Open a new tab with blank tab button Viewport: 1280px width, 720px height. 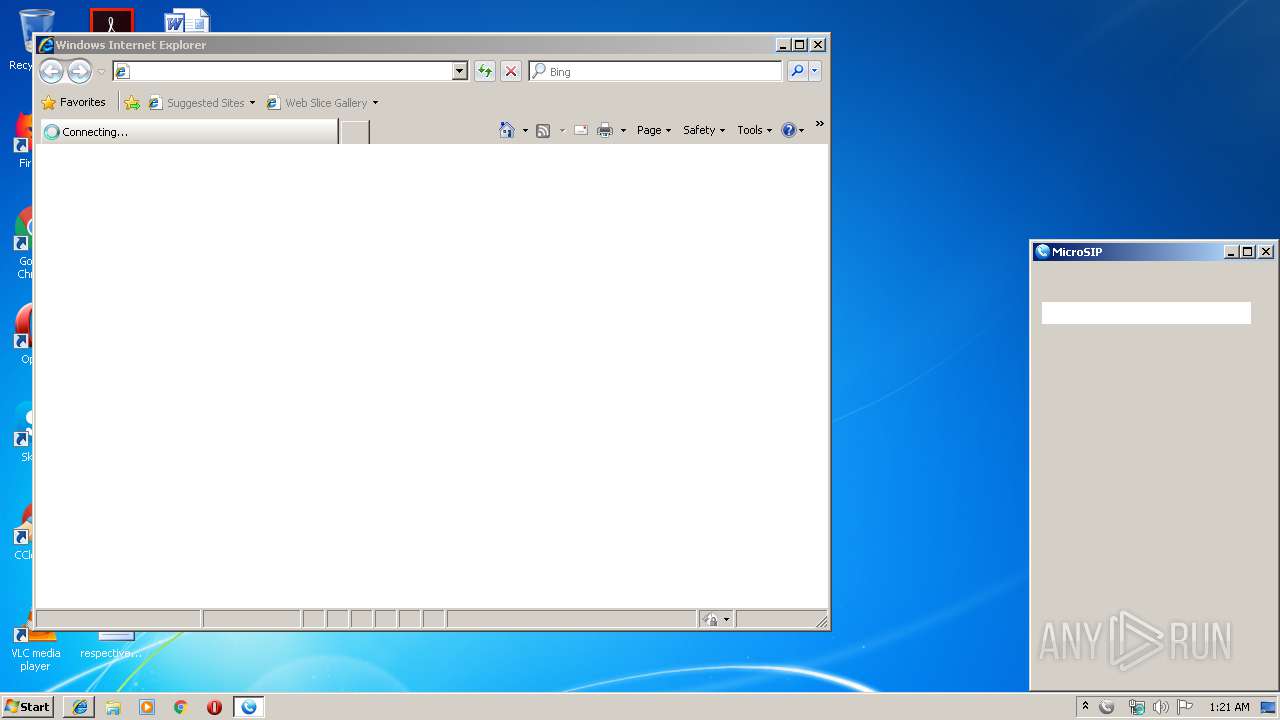(355, 132)
